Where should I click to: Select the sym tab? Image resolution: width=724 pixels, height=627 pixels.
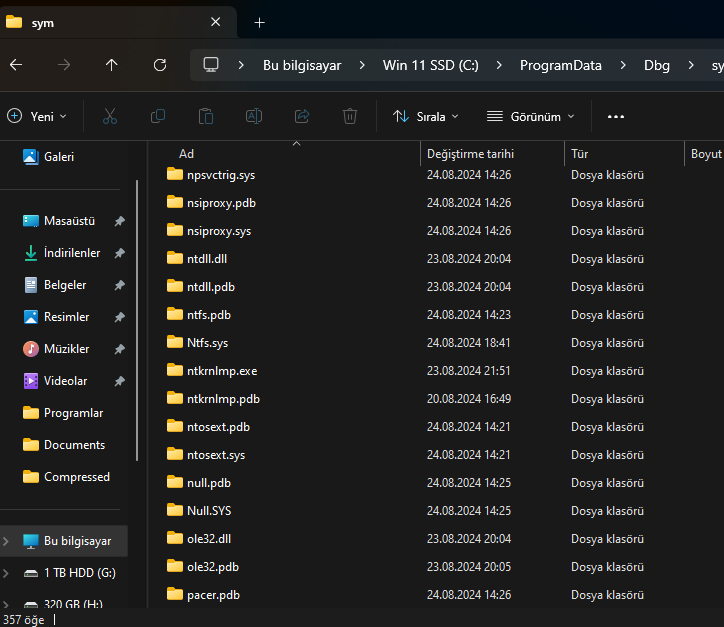(118, 22)
